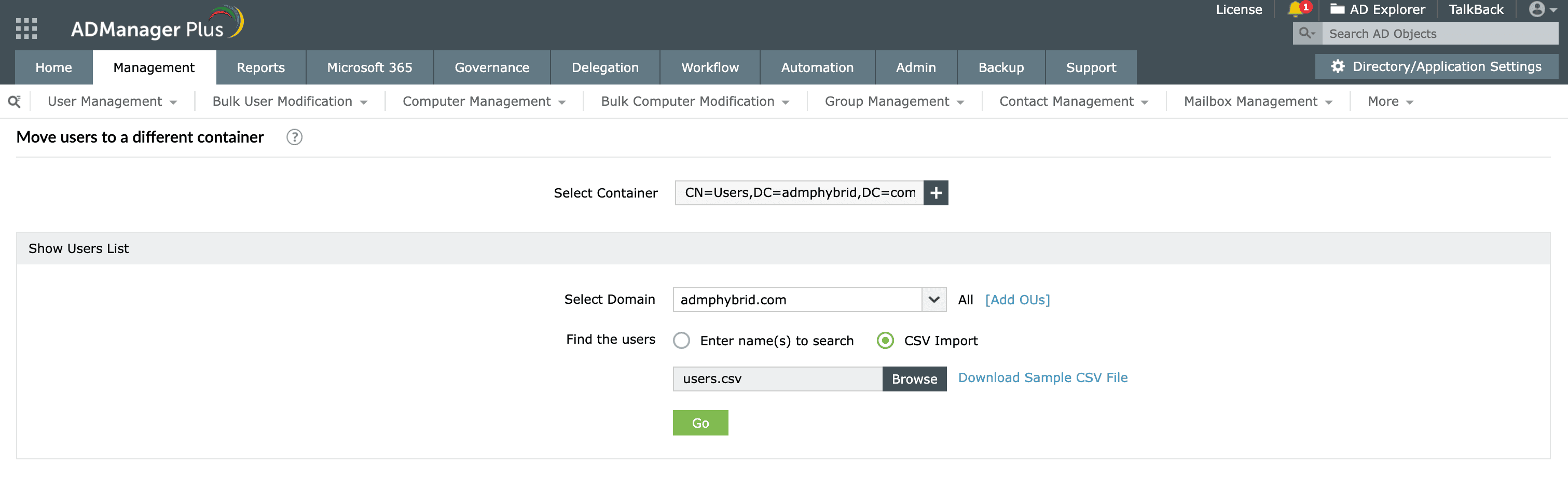Open the Admin tab
Image resolution: width=1568 pixels, height=478 pixels.
click(915, 67)
